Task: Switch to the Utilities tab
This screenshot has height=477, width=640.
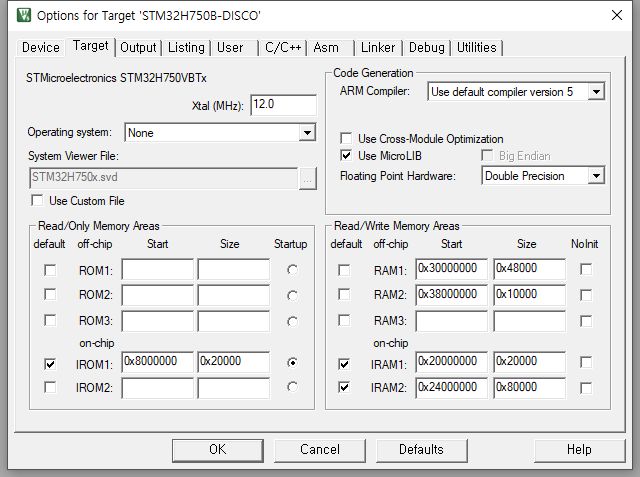Action: (x=476, y=47)
